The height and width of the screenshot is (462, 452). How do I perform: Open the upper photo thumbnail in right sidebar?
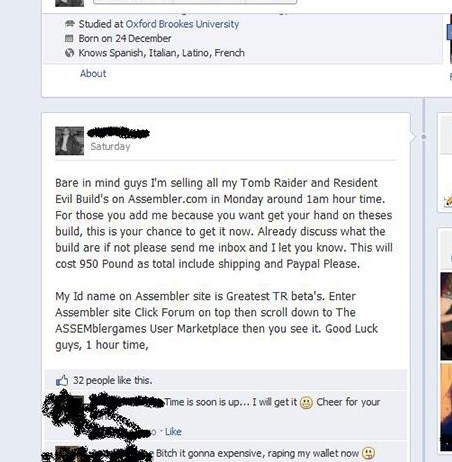click(x=446, y=316)
